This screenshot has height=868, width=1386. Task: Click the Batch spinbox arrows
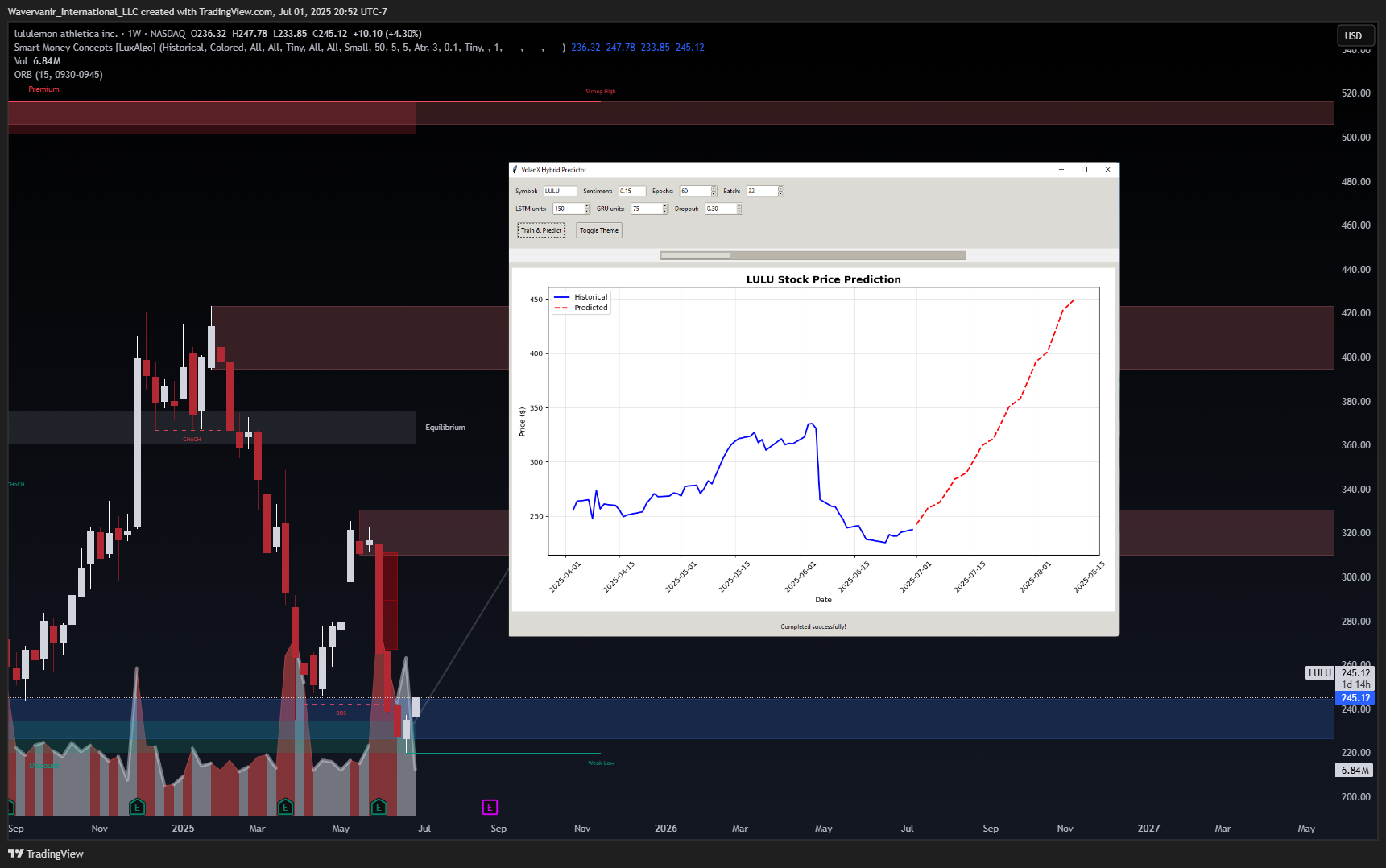point(780,191)
